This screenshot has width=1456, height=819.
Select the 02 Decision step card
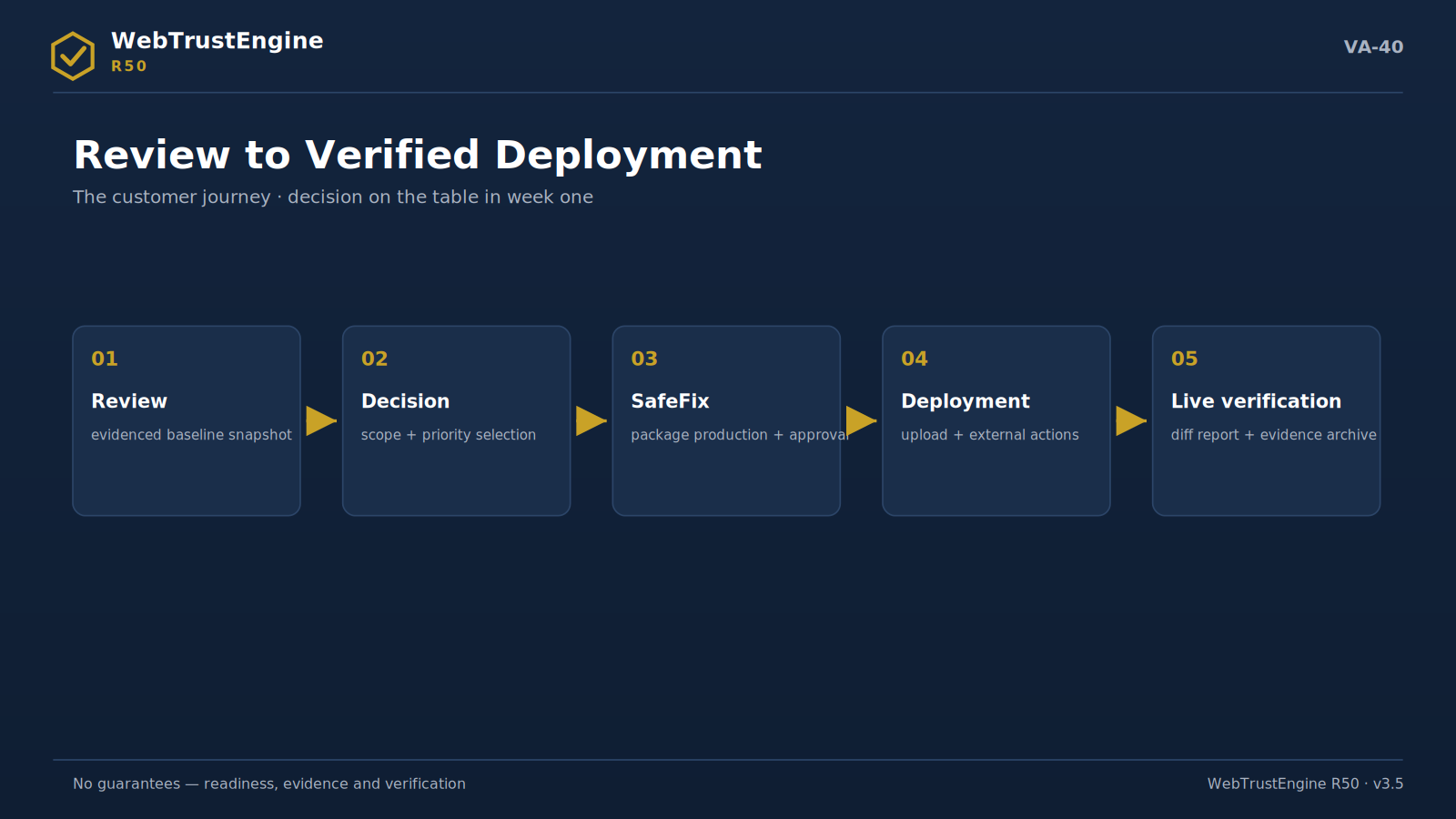click(x=457, y=420)
